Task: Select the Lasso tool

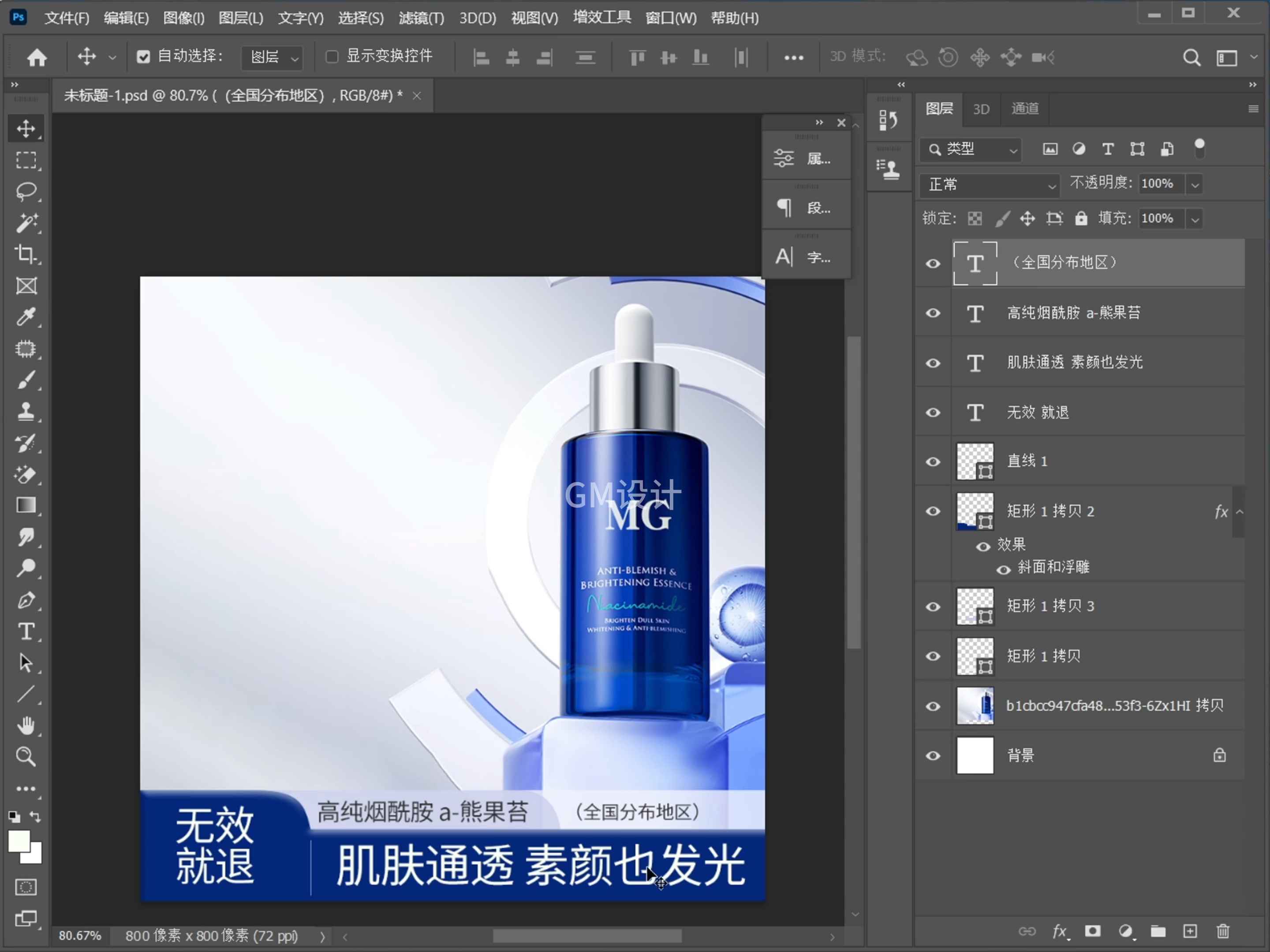Action: coord(26,191)
